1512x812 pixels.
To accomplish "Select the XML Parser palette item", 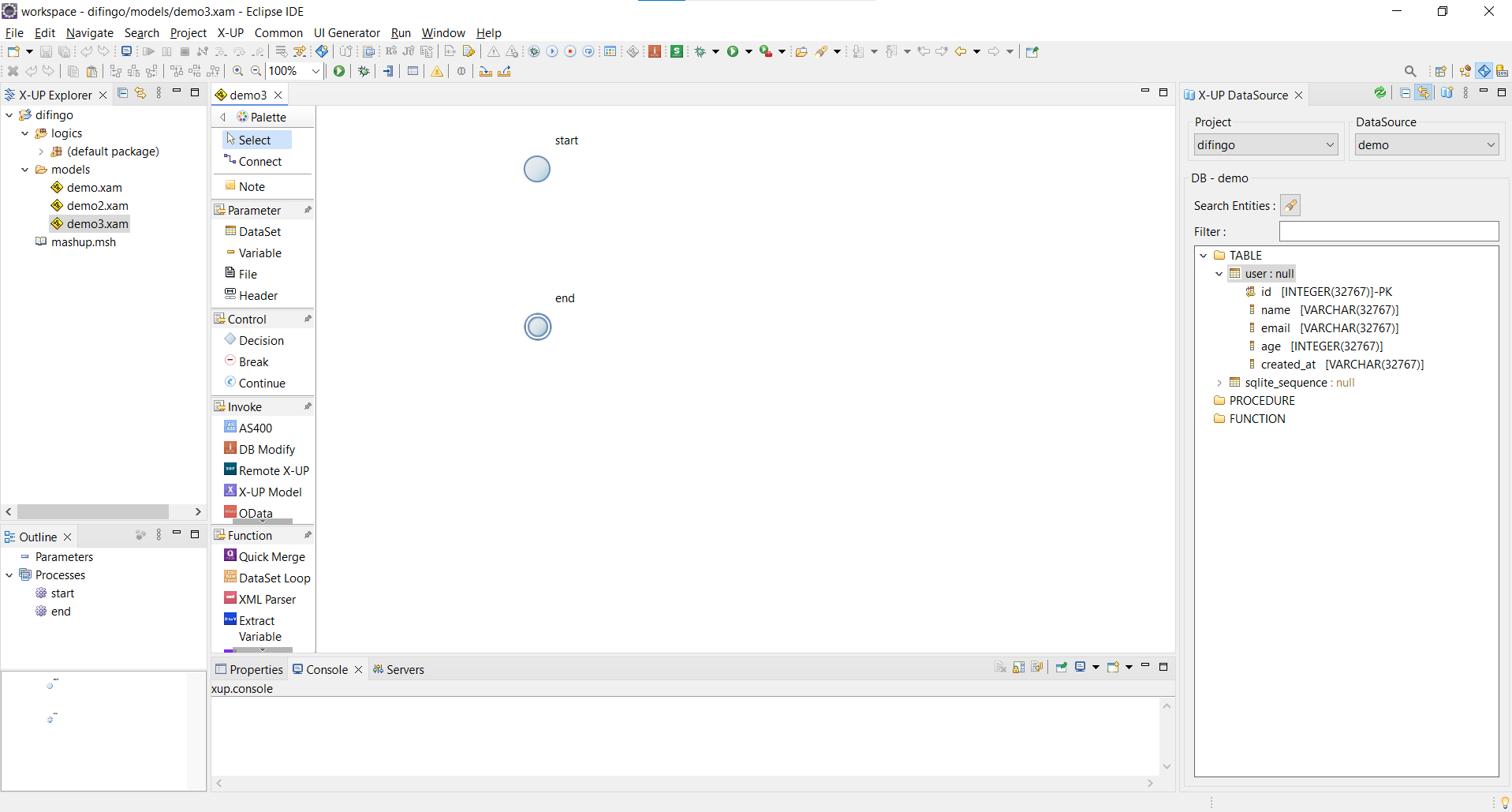I will click(x=267, y=599).
